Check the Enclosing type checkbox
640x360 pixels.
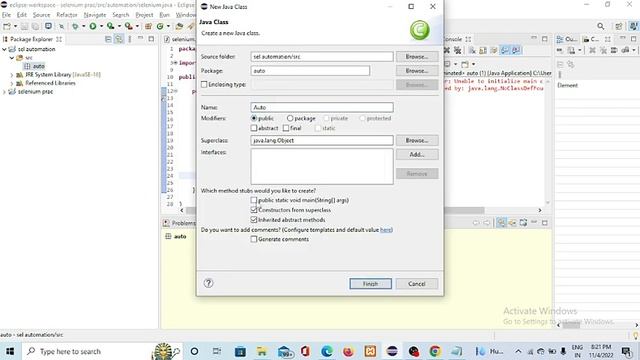pos(204,84)
